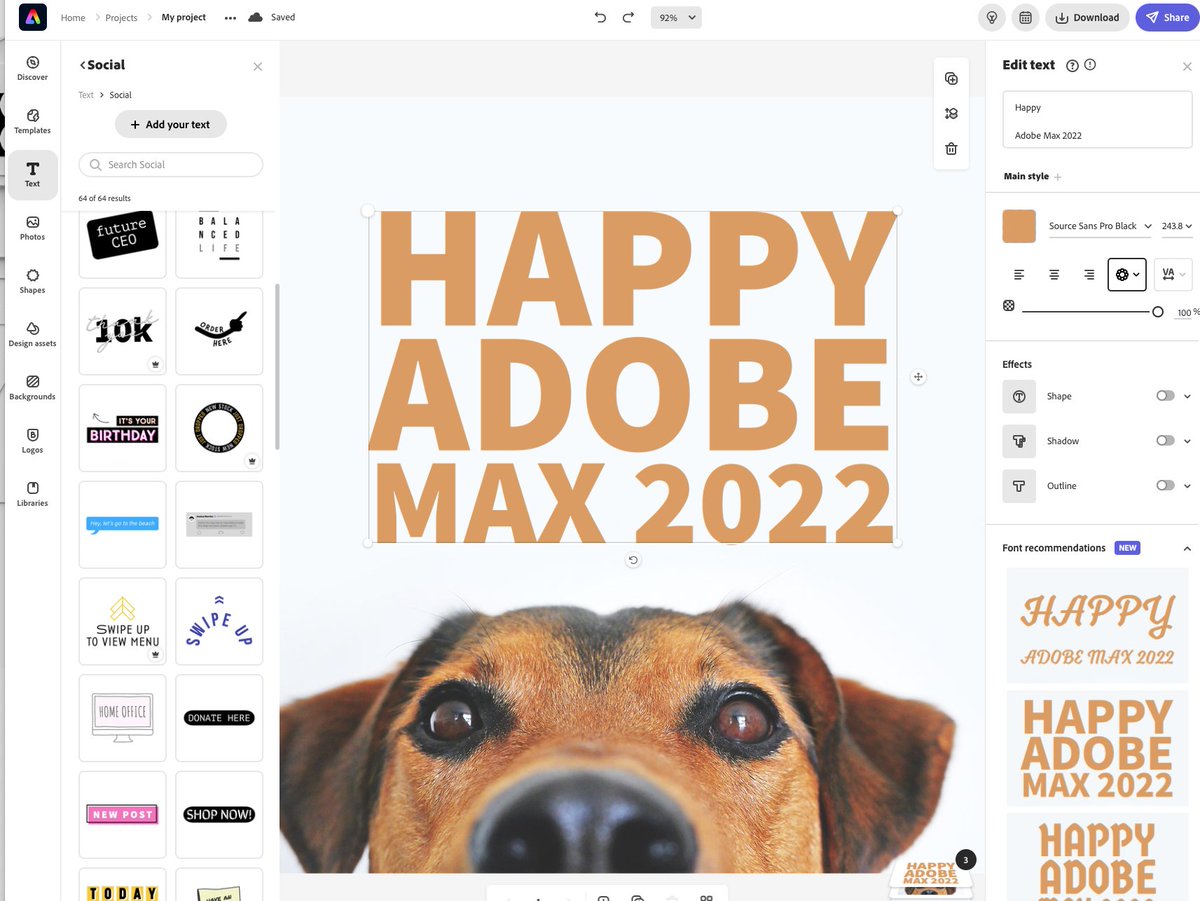Image resolution: width=1200 pixels, height=901 pixels.
Task: Click the Search Social input field
Action: (x=171, y=165)
